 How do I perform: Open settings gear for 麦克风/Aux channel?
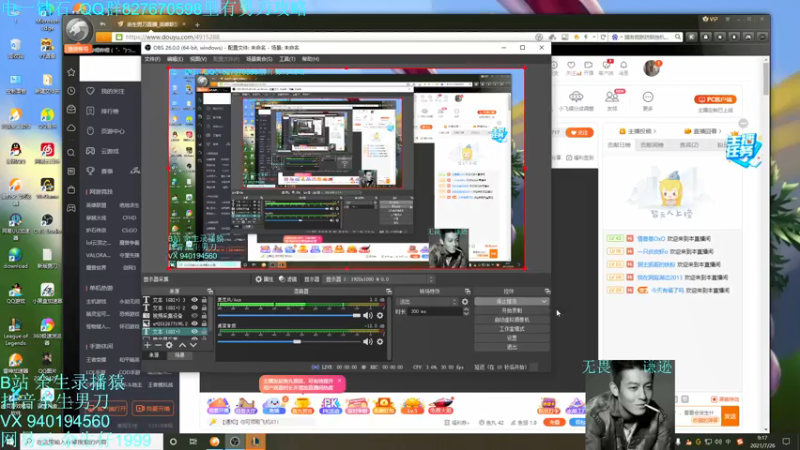click(x=380, y=315)
